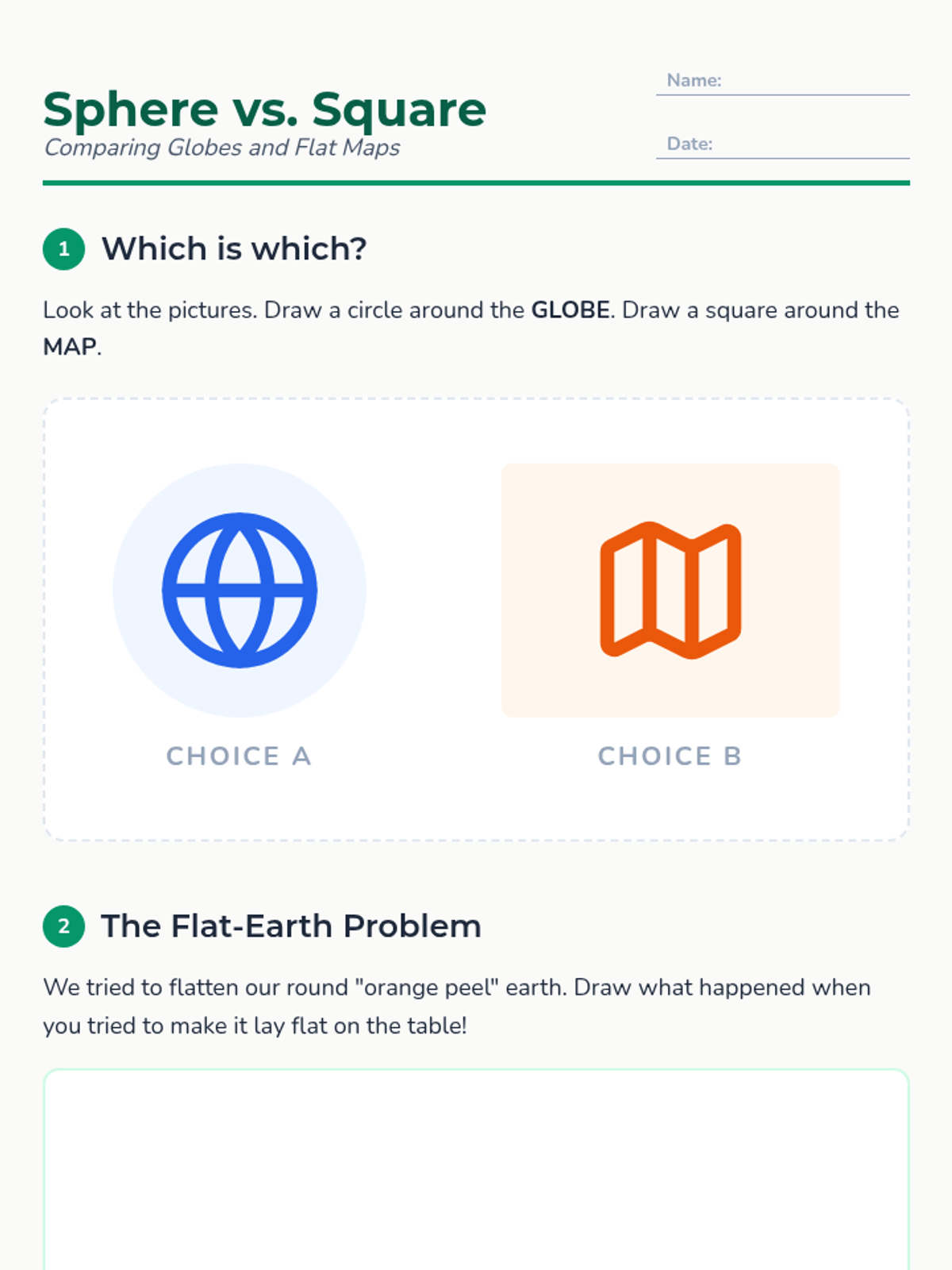Click the bold MAP word in instructions
Image resolution: width=952 pixels, height=1270 pixels.
(x=71, y=347)
